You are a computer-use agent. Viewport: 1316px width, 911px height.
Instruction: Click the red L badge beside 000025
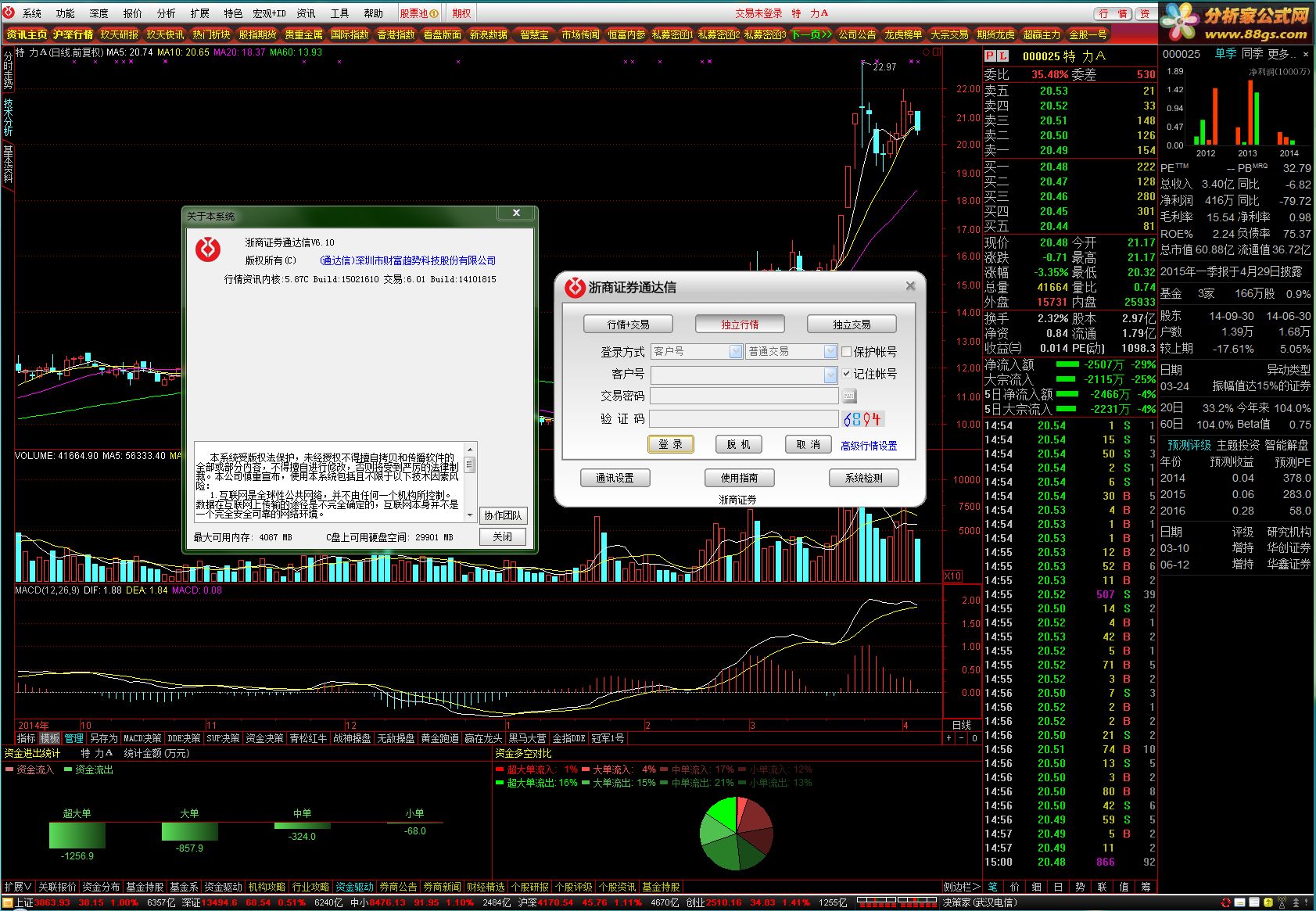[x=1003, y=56]
